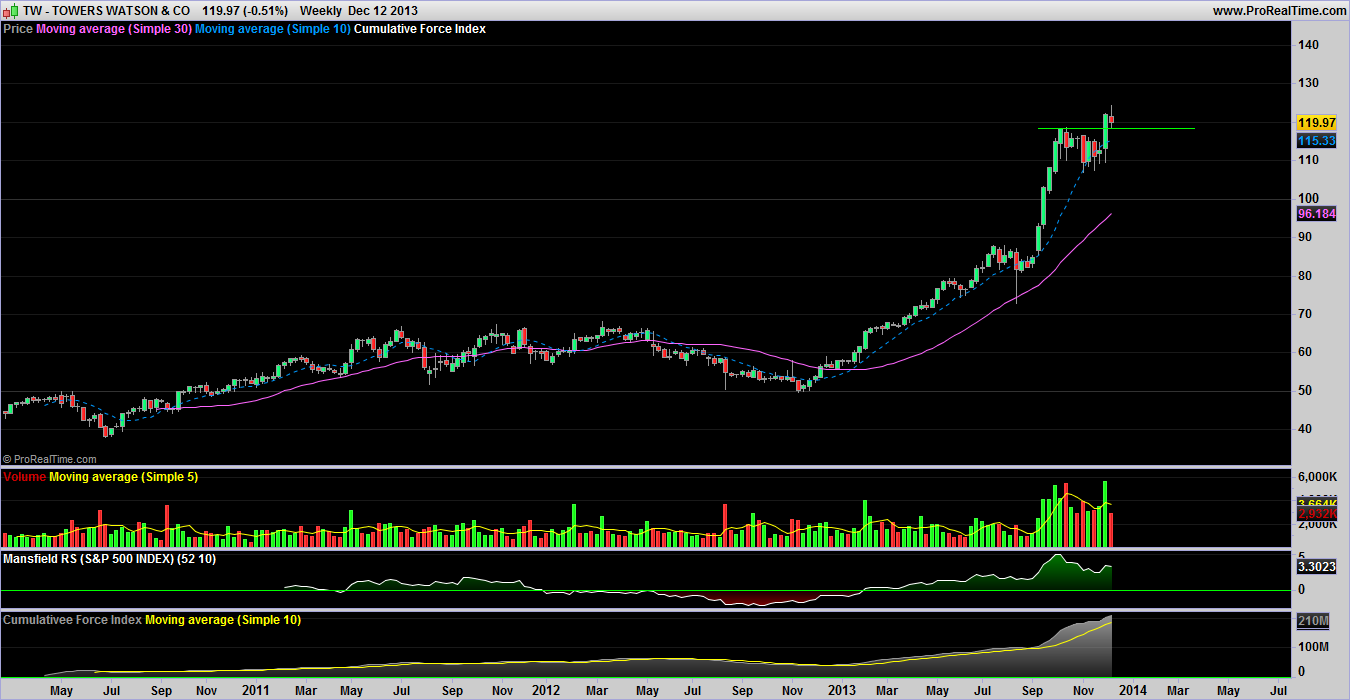Screen dimensions: 1350x700
Task: Click the Cumulativee Force Index panel label
Action: (x=72, y=620)
